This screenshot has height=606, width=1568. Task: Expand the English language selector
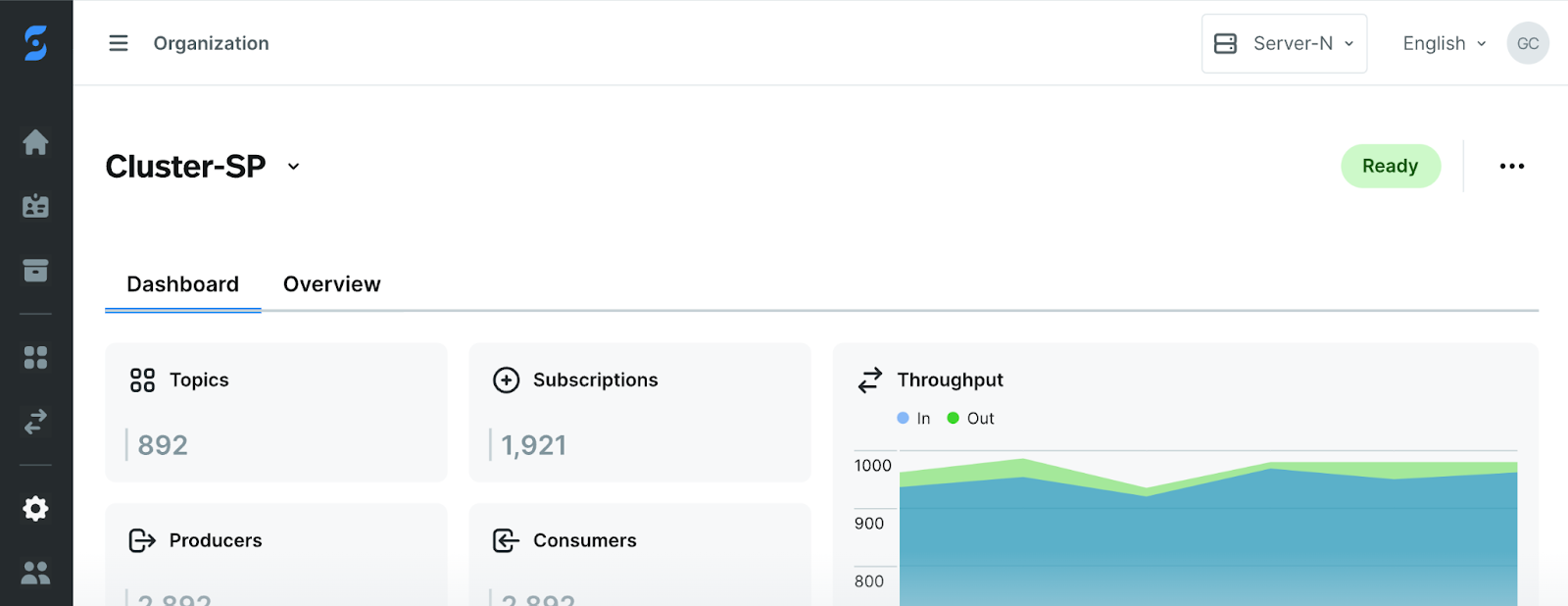pyautogui.click(x=1444, y=43)
